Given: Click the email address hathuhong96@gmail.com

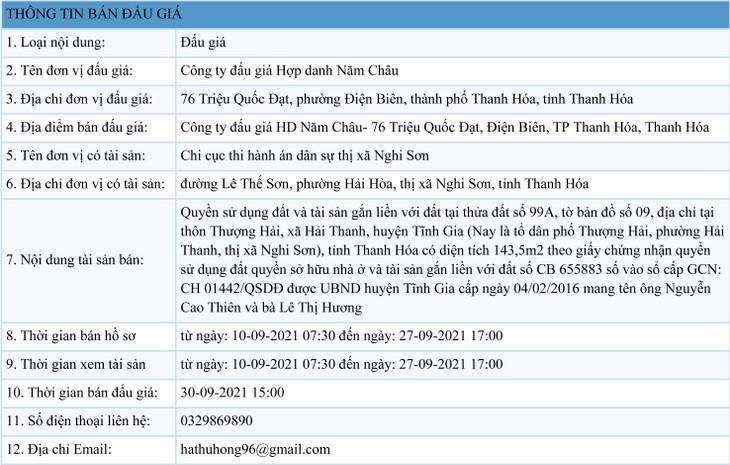Looking at the screenshot, I should [255, 449].
